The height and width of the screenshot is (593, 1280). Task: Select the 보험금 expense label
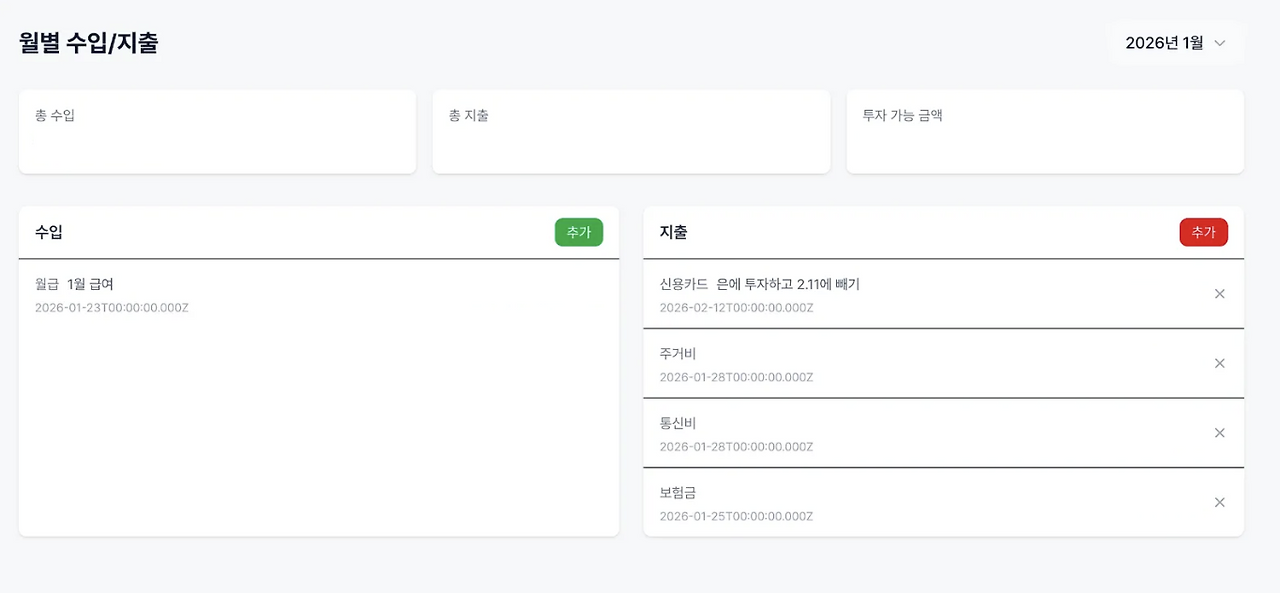678,492
